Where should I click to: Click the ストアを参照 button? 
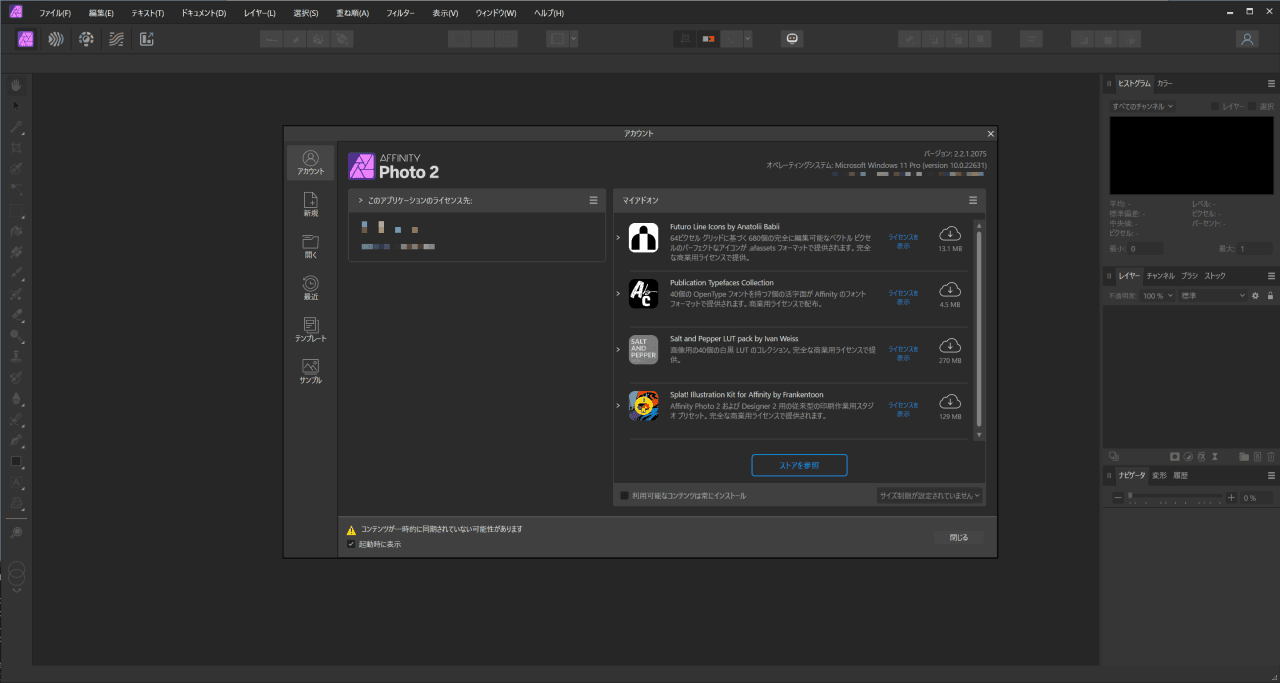pos(799,465)
